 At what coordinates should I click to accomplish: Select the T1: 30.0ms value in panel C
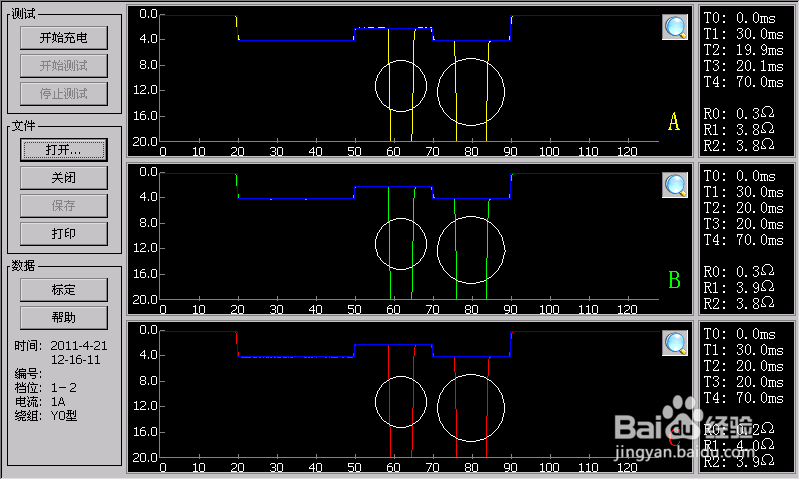click(x=743, y=350)
